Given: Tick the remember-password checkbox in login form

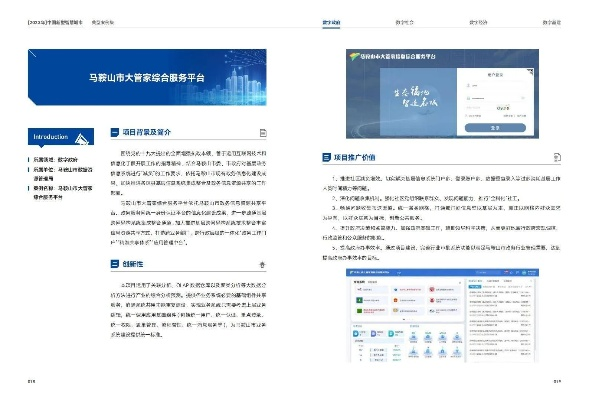Looking at the screenshot, I should [467, 116].
